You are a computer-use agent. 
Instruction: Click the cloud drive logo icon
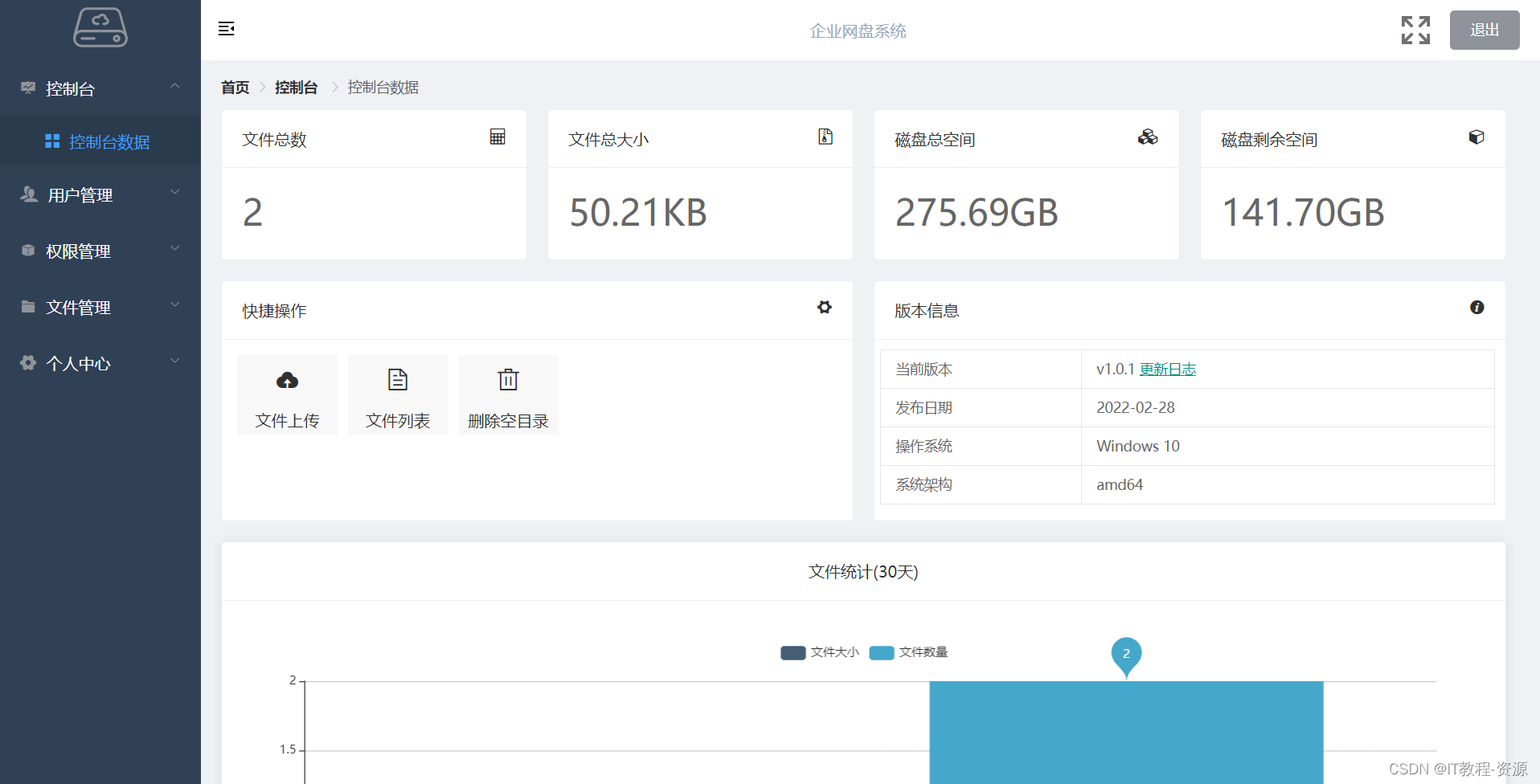click(x=100, y=27)
